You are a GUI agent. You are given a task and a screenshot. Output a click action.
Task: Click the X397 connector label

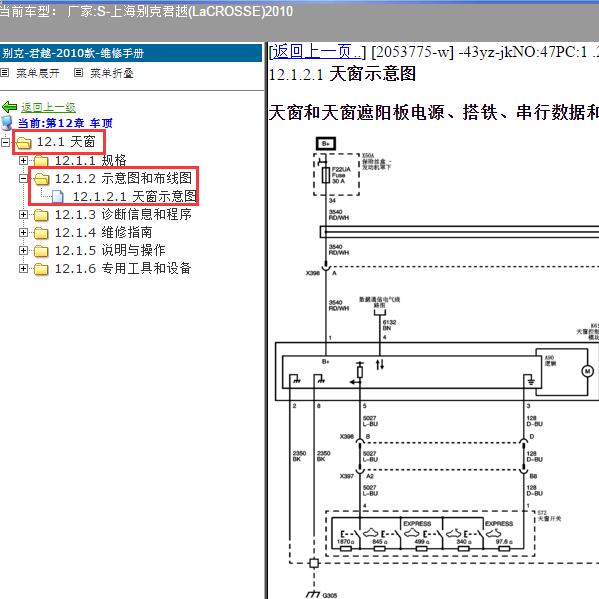click(x=347, y=476)
